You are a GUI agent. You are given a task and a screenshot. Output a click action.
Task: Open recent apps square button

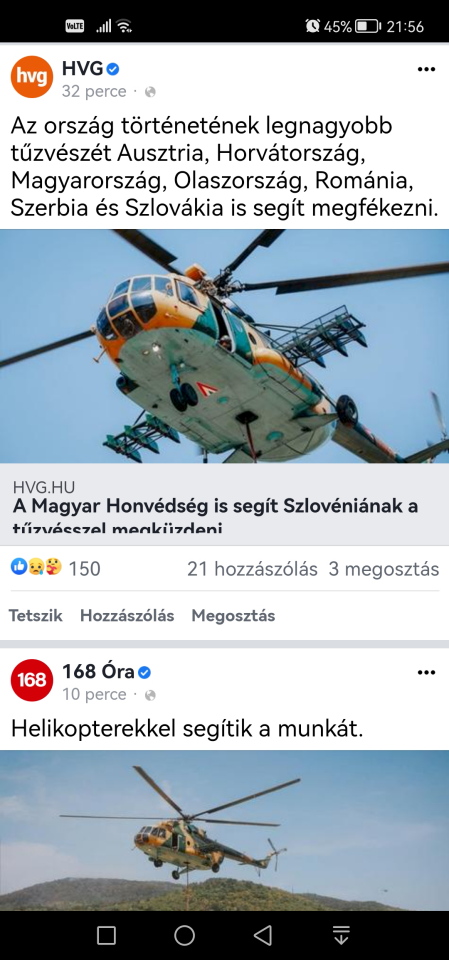(106, 935)
